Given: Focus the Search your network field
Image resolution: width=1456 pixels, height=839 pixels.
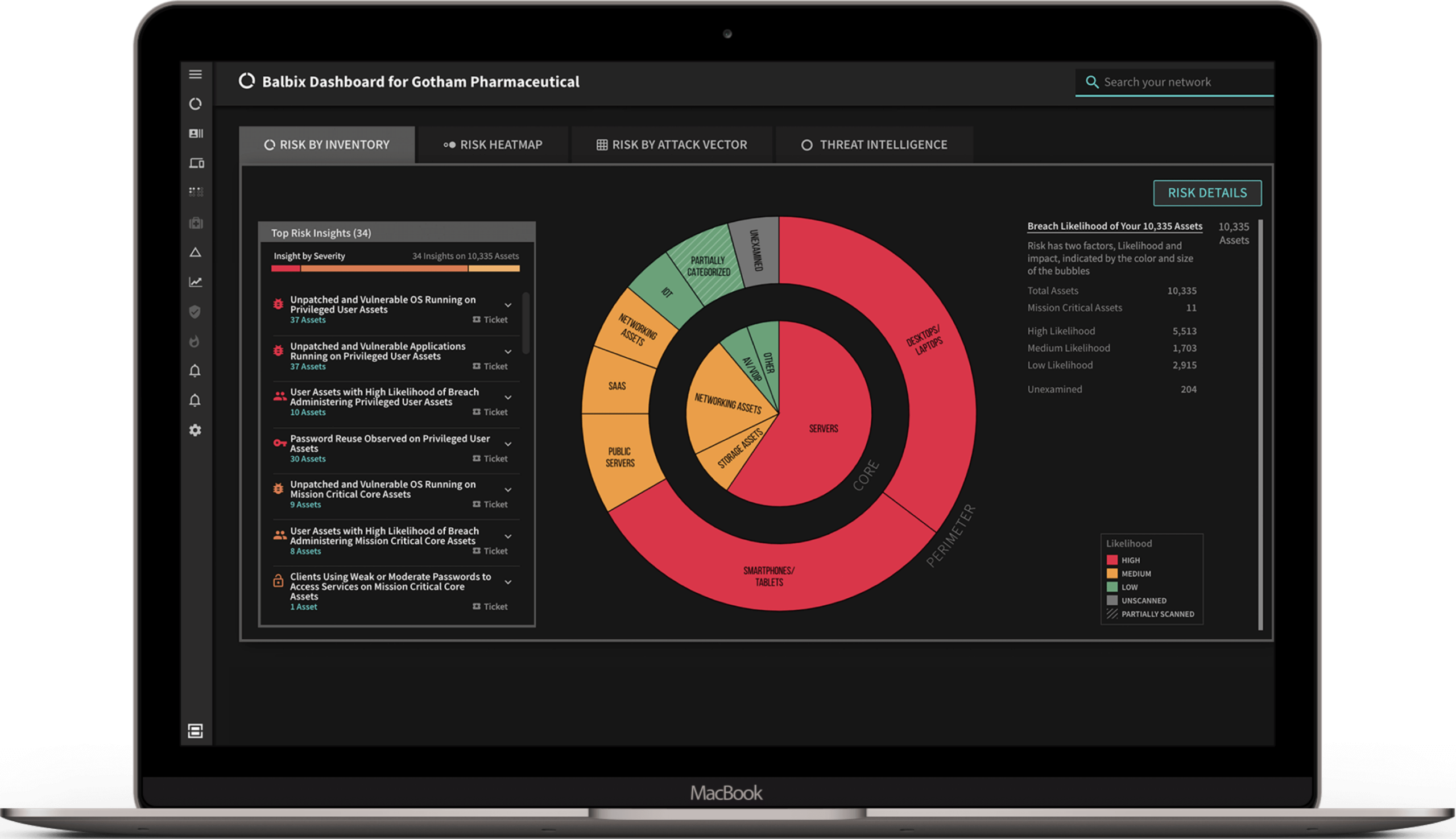Looking at the screenshot, I should coord(1174,82).
